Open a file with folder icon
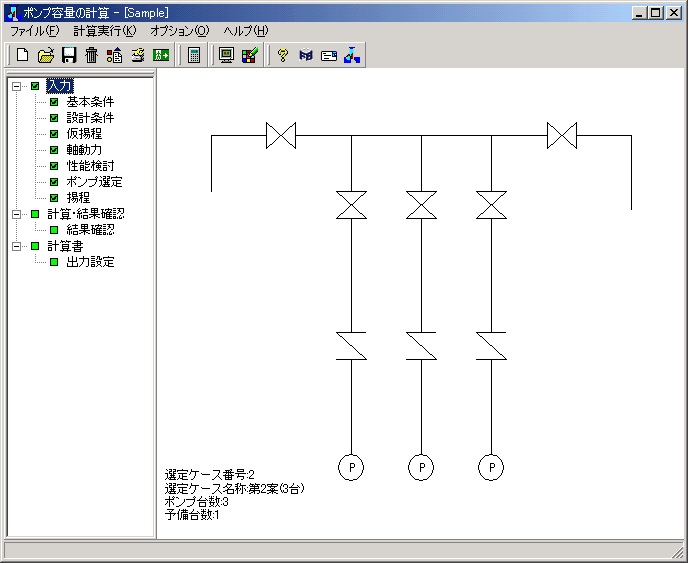This screenshot has width=688, height=563. [46, 55]
